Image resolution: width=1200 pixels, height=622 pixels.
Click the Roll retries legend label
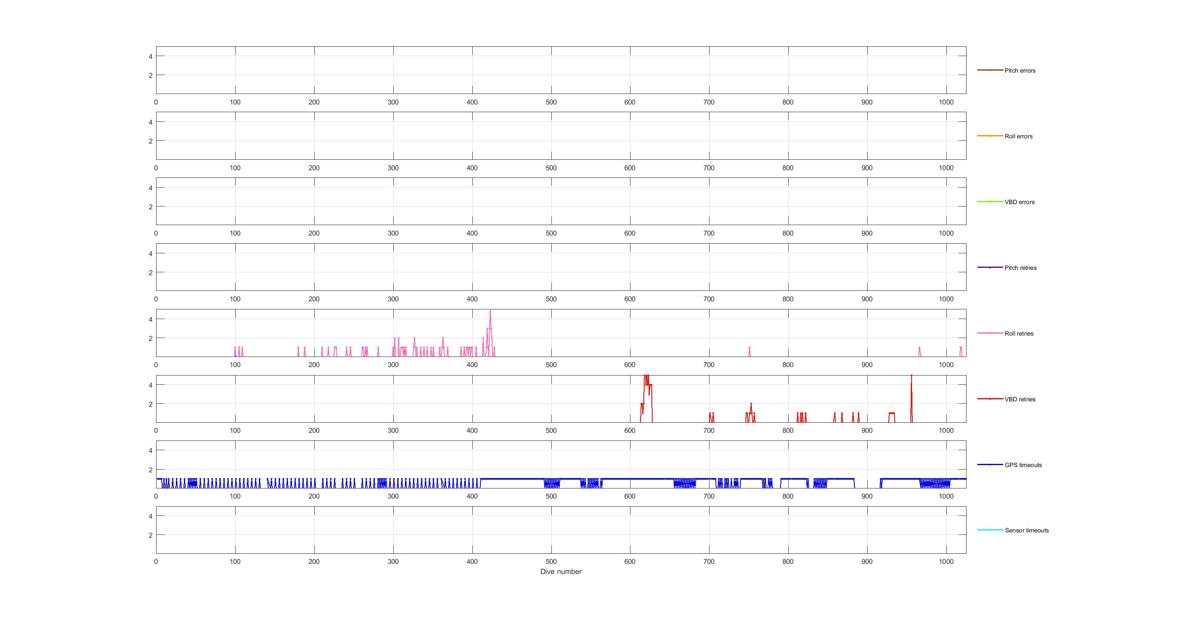(x=1021, y=334)
